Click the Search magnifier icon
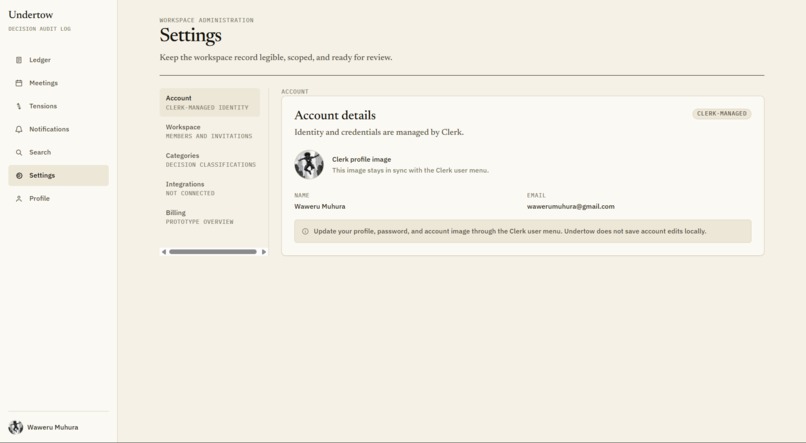Screen dimensions: 806x443 tap(19, 153)
